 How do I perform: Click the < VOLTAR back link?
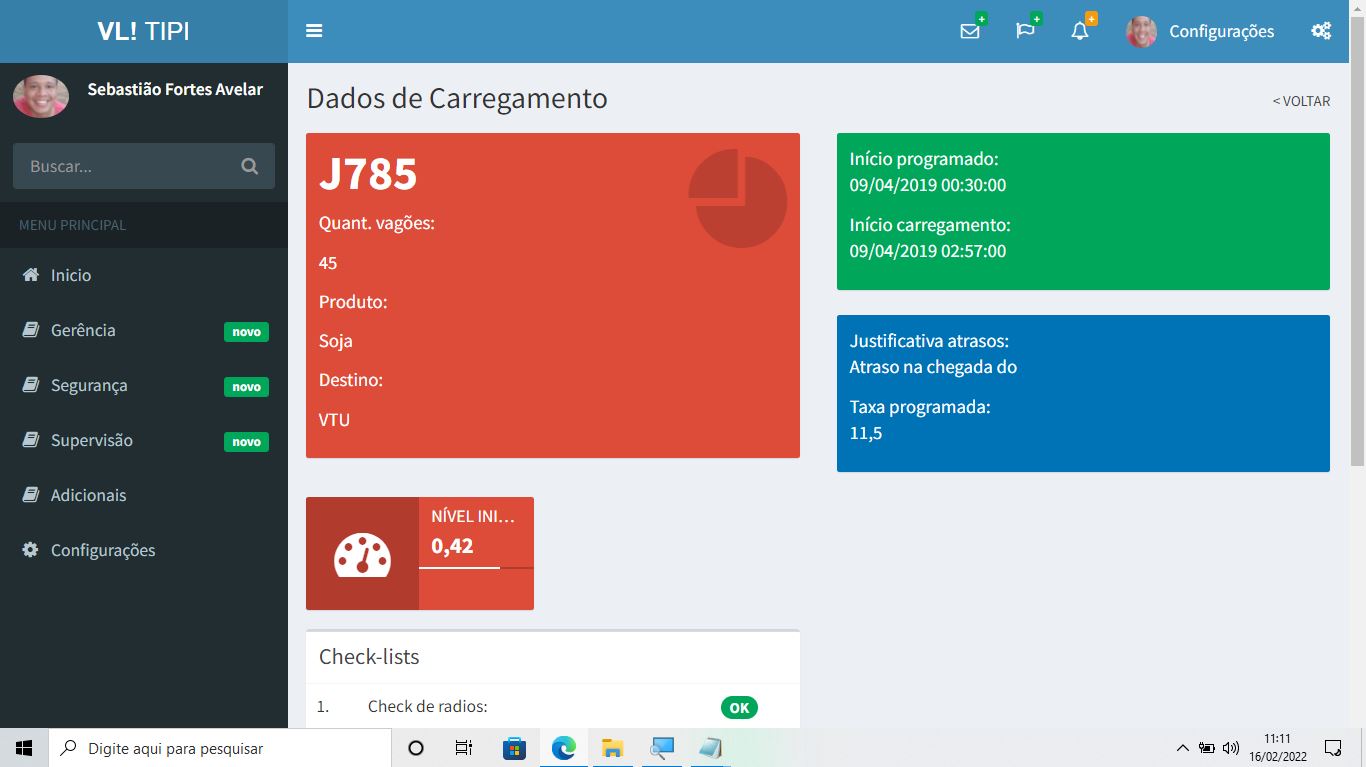(x=1301, y=101)
